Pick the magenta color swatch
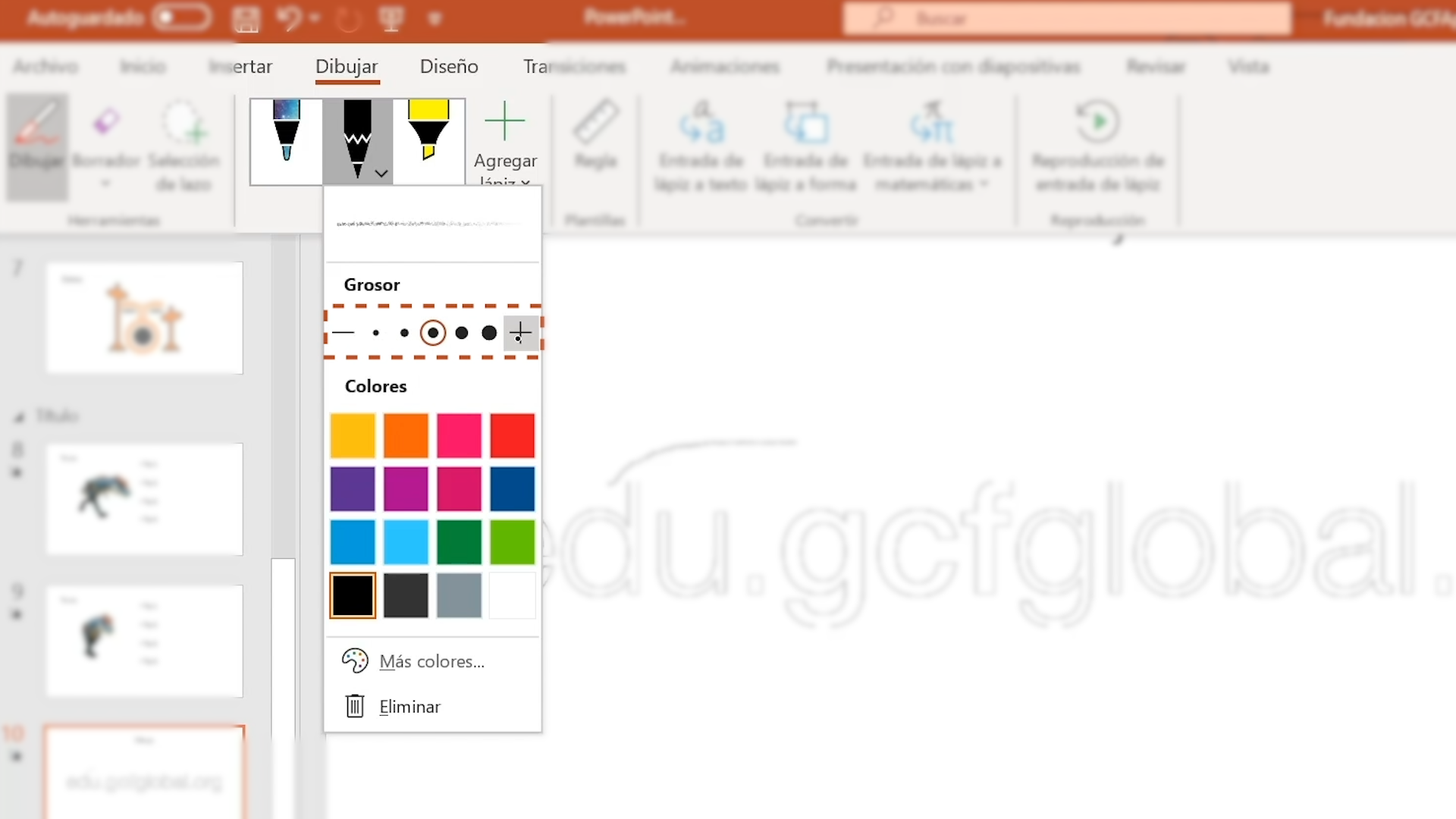 [406, 488]
